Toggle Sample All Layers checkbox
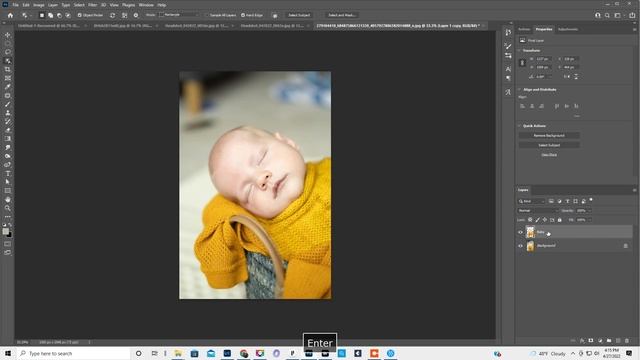The image size is (640, 360). point(207,15)
